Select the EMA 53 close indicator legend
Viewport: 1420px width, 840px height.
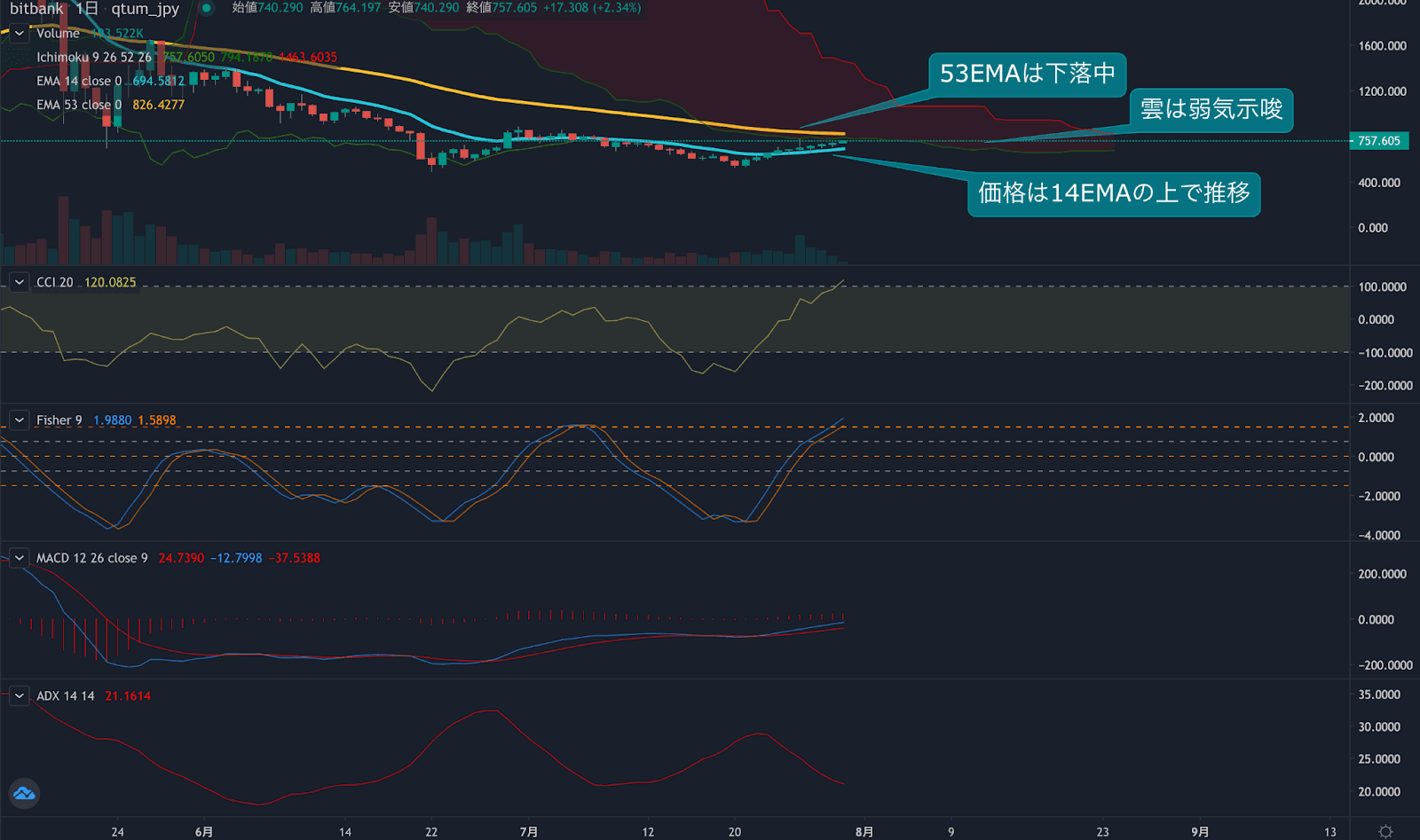pyautogui.click(x=78, y=105)
